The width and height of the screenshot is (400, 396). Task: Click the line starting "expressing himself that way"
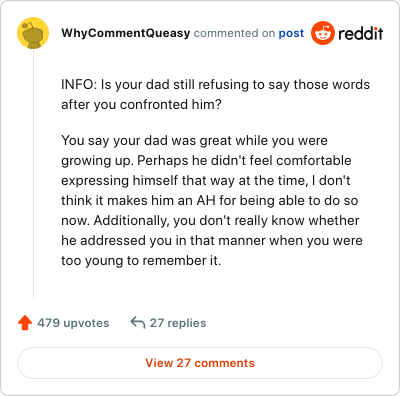[206, 181]
